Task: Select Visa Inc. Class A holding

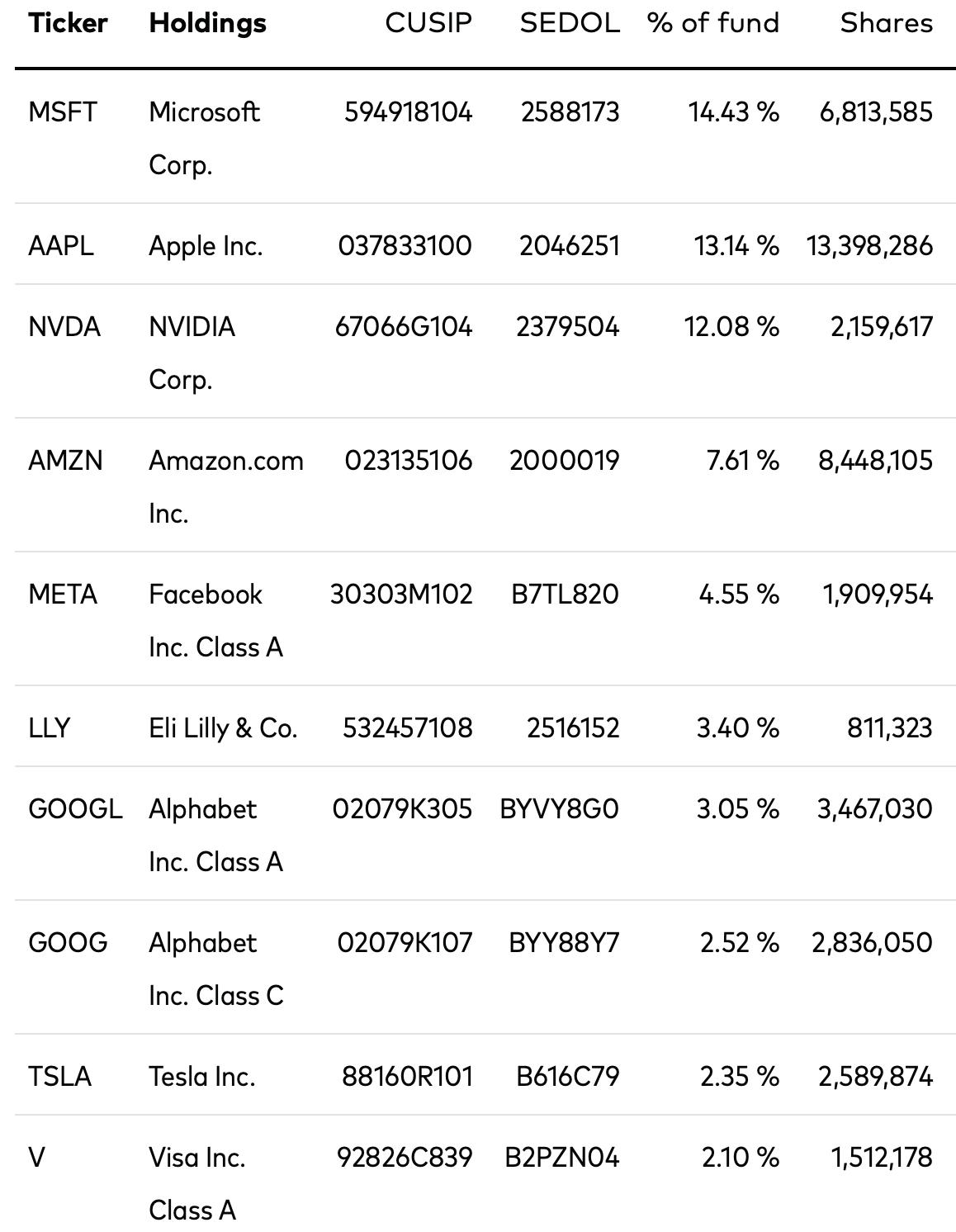Action: coord(197,1183)
